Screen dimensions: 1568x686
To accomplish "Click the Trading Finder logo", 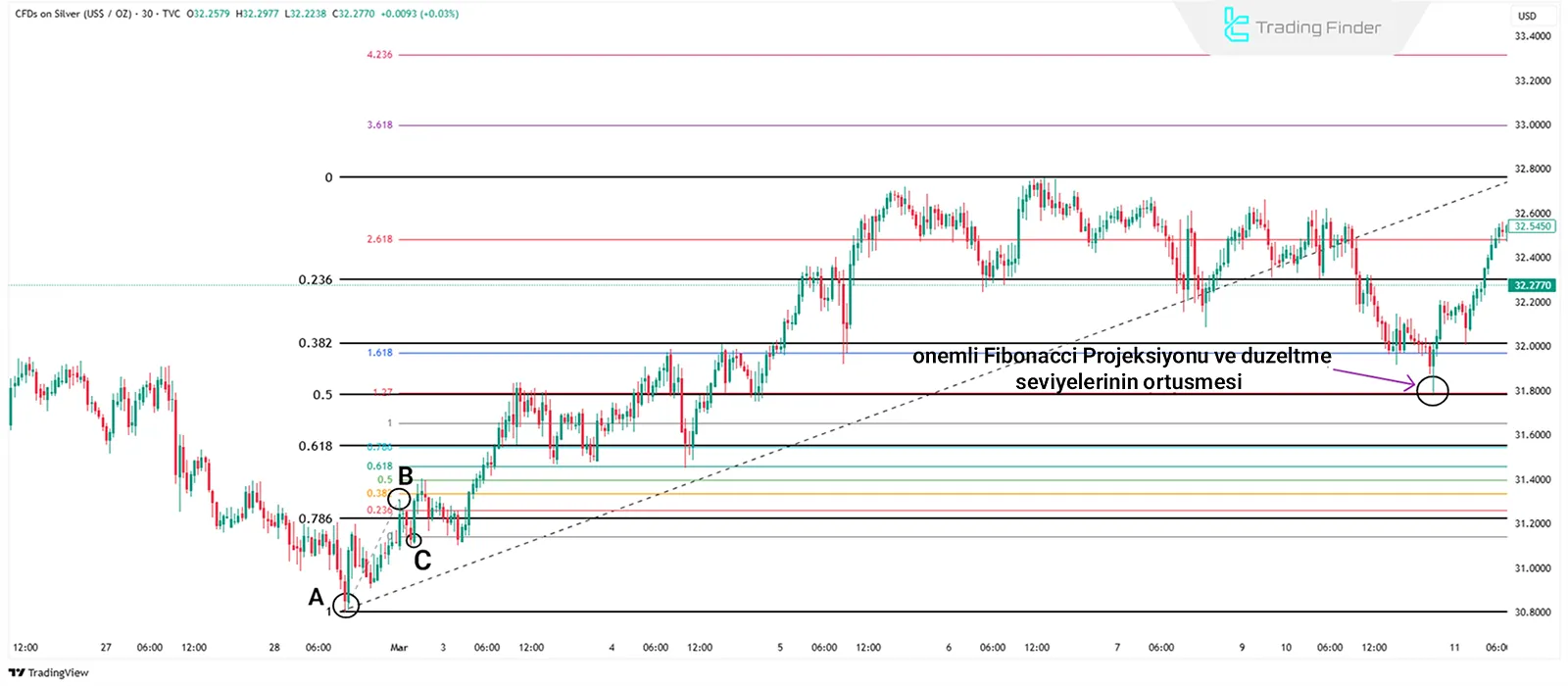I will coord(1301,26).
